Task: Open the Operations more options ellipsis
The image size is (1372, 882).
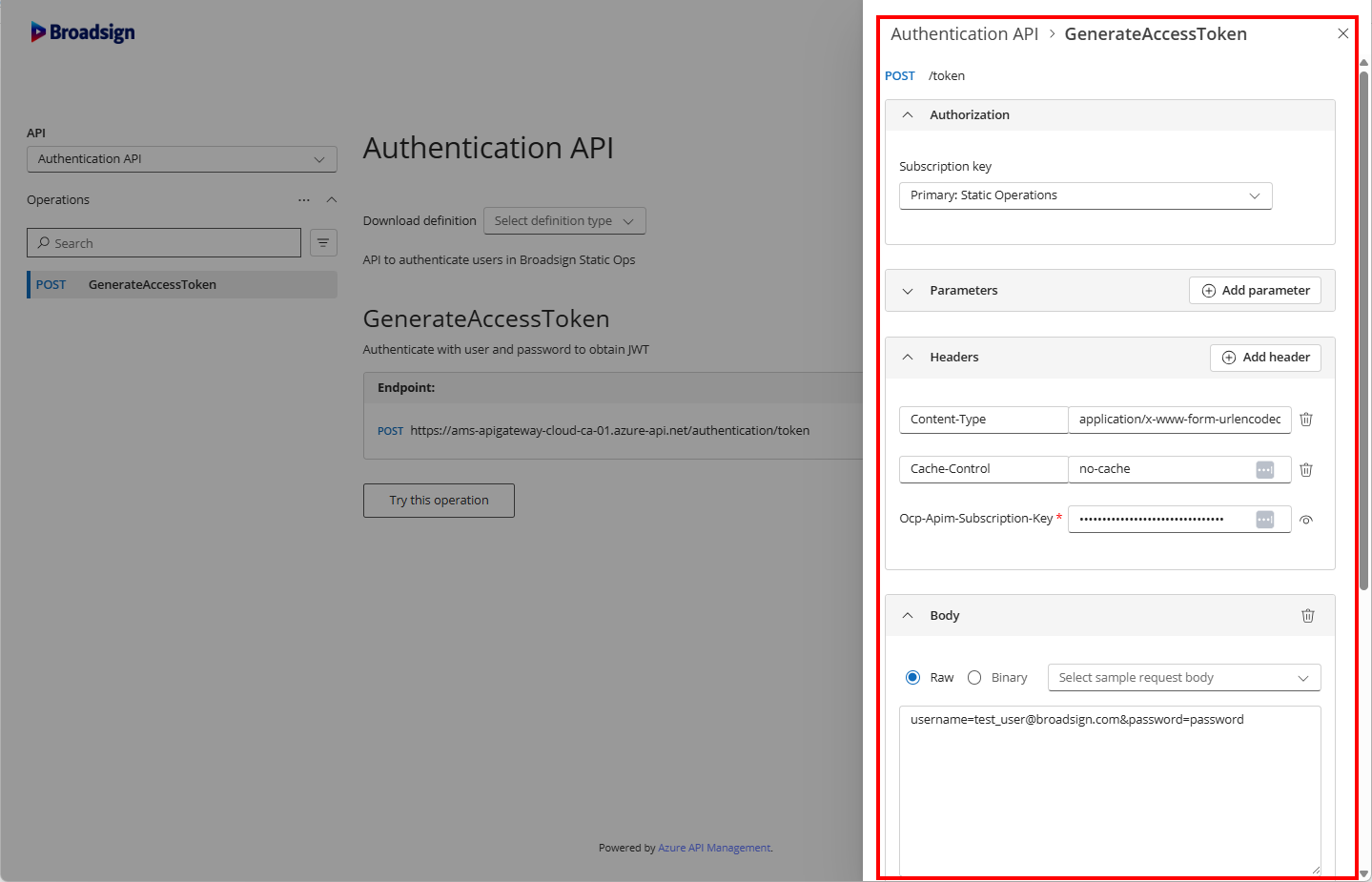Action: 303,200
